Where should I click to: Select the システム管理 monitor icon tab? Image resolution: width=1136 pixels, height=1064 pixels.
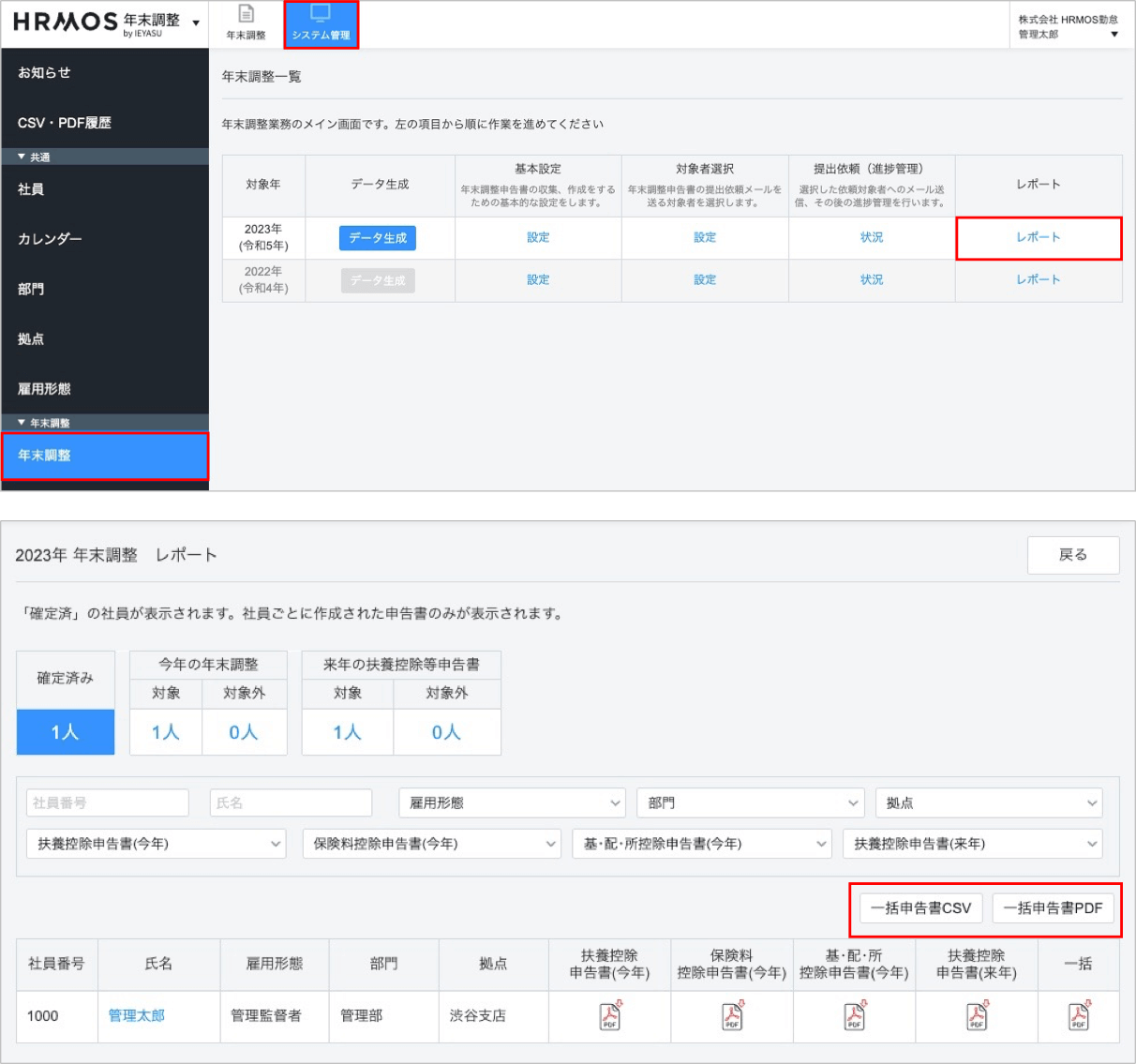[x=321, y=23]
